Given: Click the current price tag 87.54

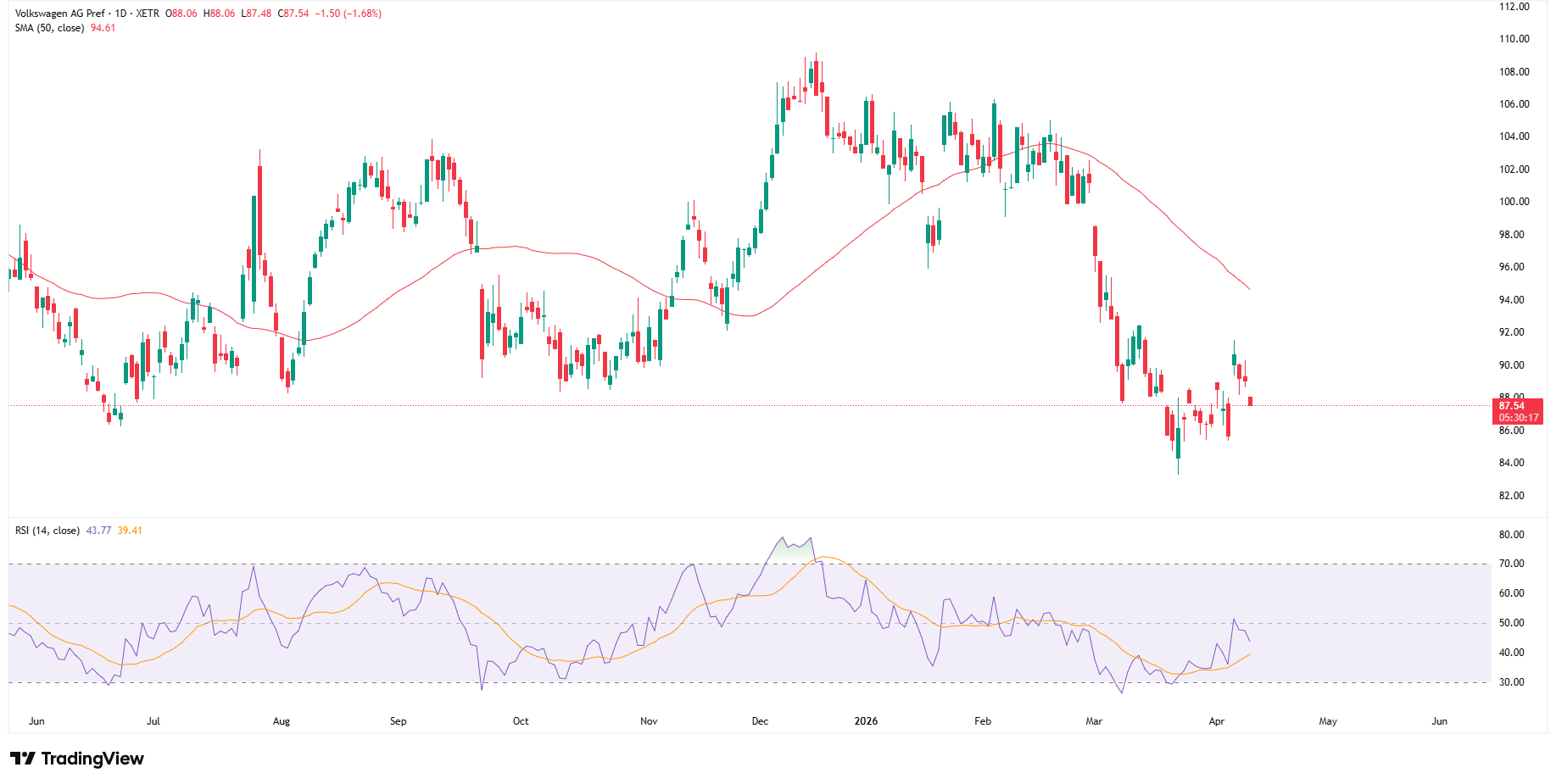Looking at the screenshot, I should (1511, 406).
